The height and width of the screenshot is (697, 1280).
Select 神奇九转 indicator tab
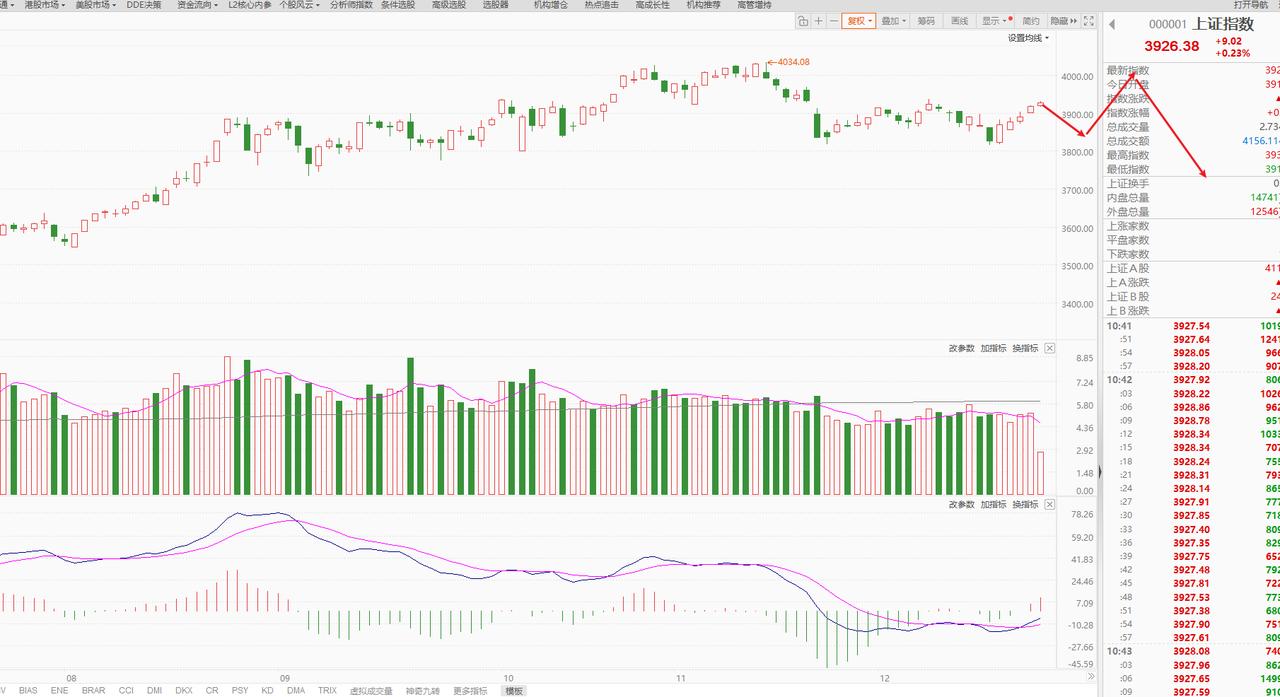pos(423,691)
